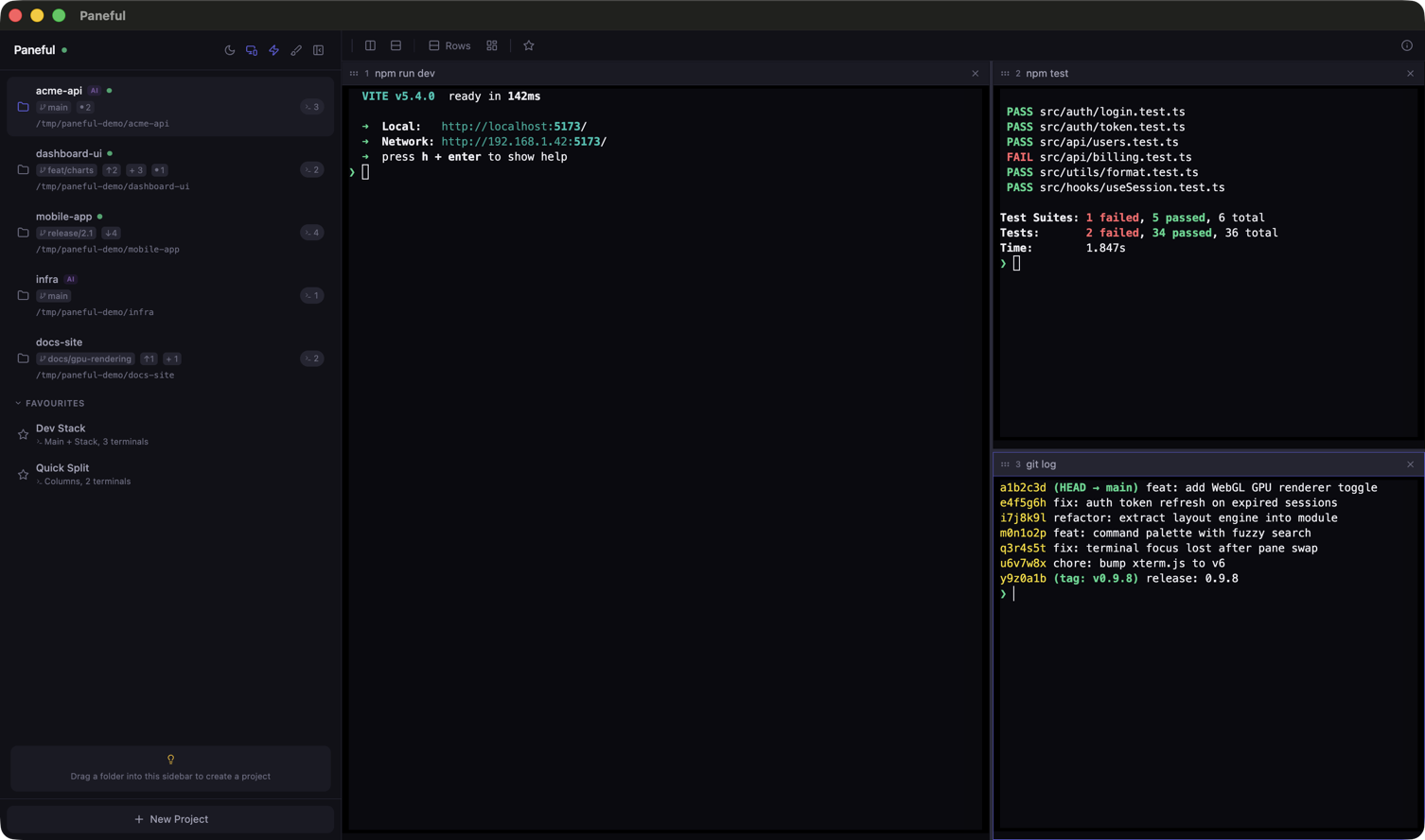Image resolution: width=1425 pixels, height=840 pixels.
Task: Open the AI quick actions lightning icon
Action: click(273, 49)
